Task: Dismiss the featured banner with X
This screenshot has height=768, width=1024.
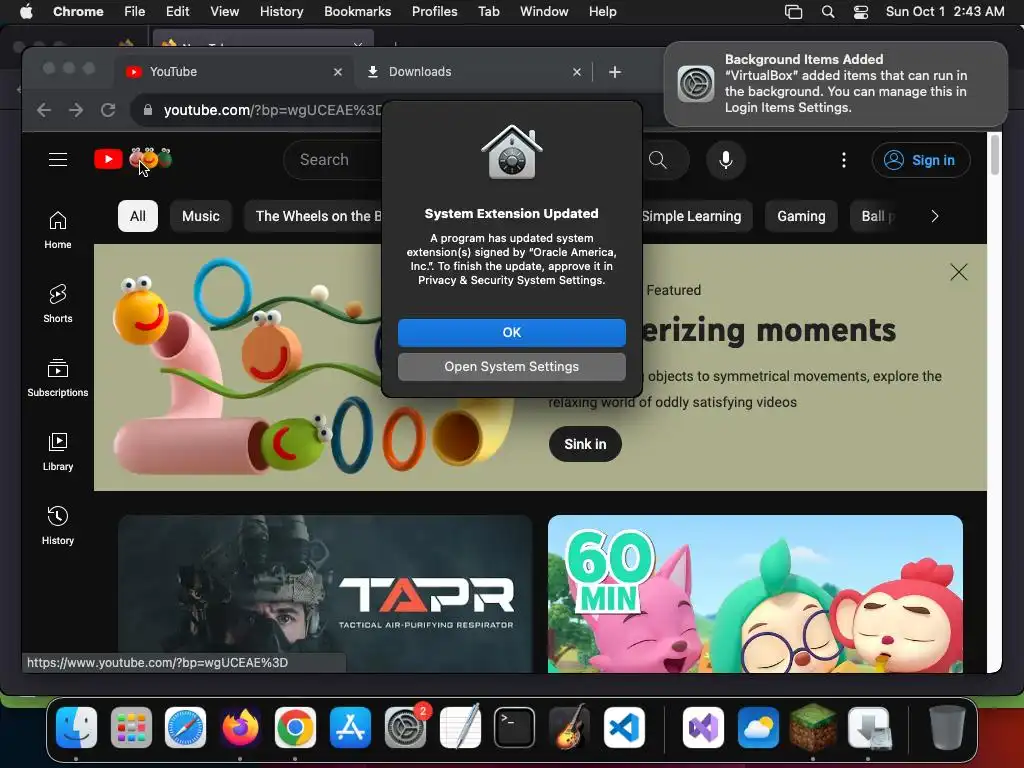Action: pos(959,272)
